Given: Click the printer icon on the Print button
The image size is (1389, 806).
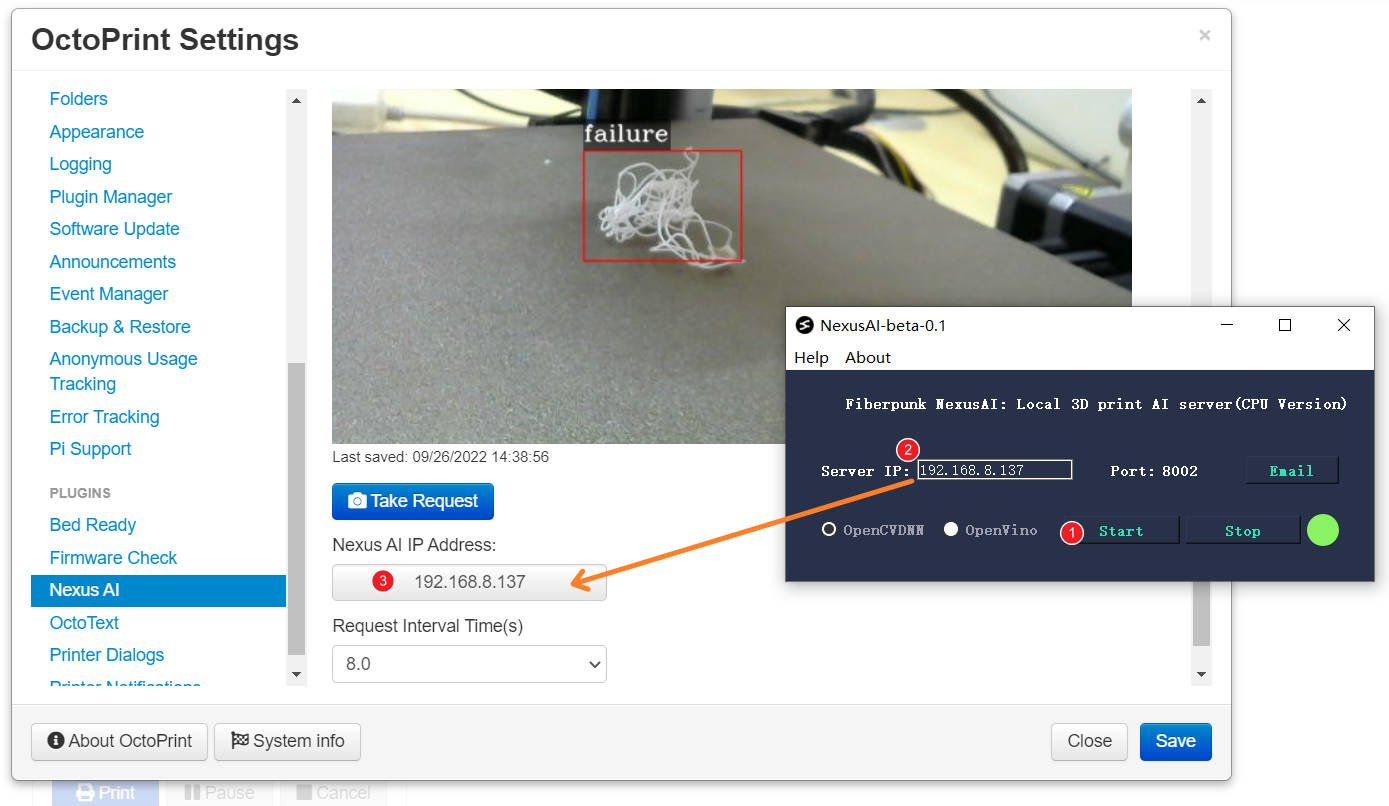Looking at the screenshot, I should [x=83, y=792].
